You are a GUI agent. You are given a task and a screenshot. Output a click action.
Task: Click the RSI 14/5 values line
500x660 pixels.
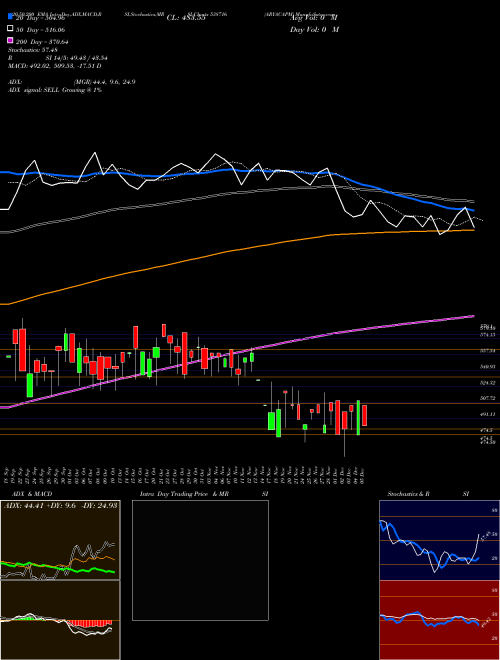(58, 58)
